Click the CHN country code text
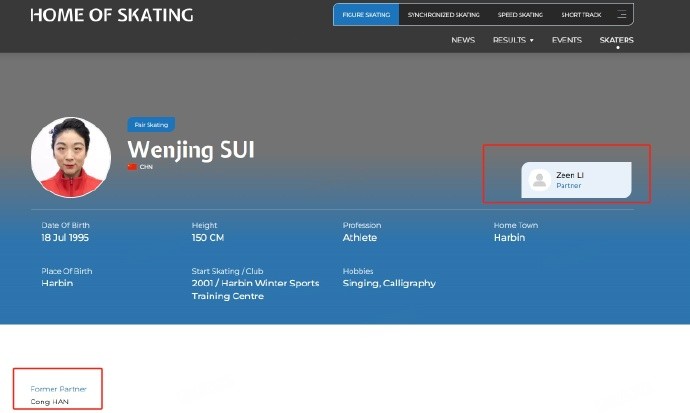The width and height of the screenshot is (690, 413). click(x=146, y=167)
